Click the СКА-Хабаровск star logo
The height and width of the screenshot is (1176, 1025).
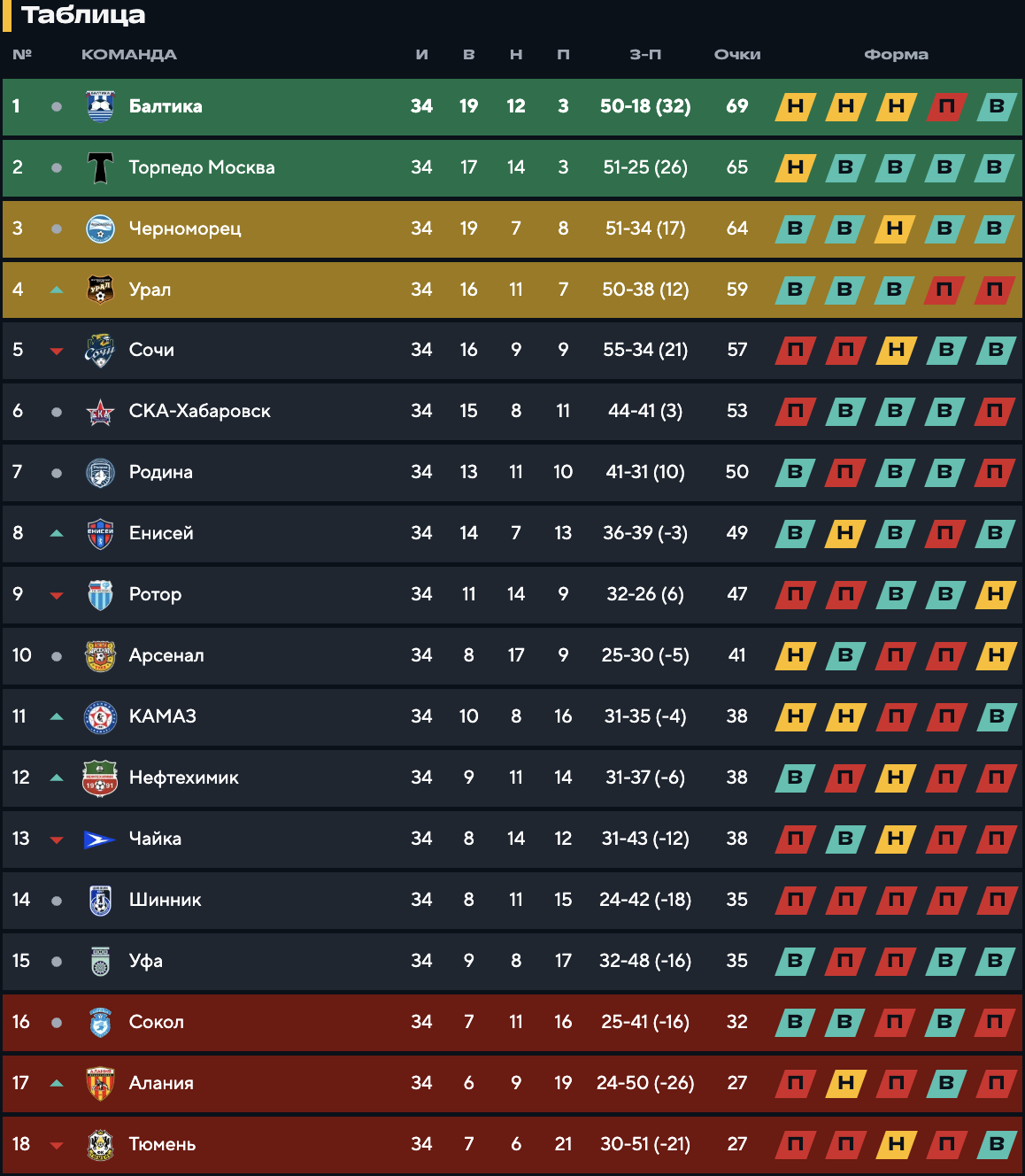(100, 412)
